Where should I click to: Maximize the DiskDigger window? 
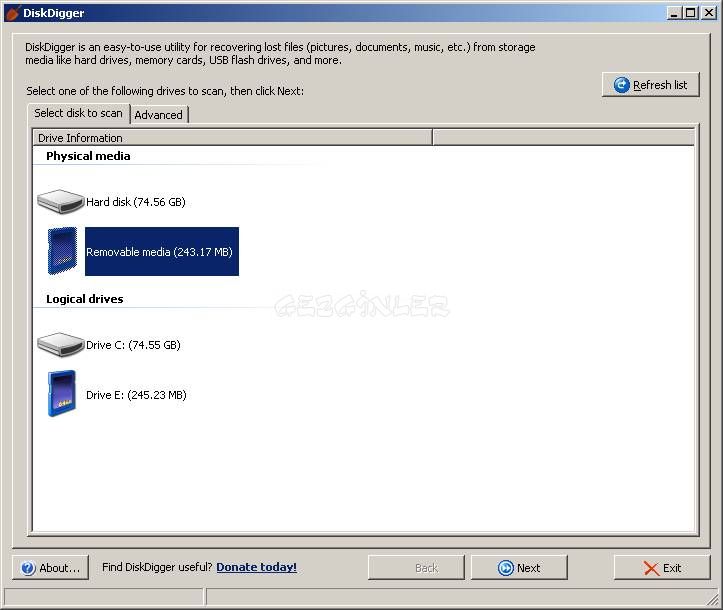(691, 13)
